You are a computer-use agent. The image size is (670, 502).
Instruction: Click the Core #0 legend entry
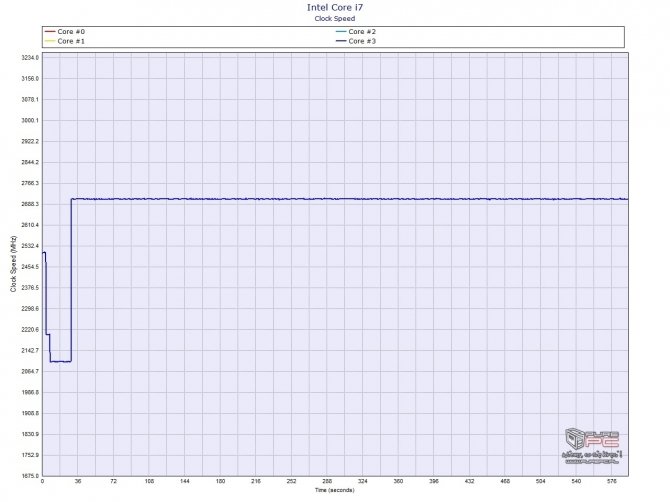(x=65, y=32)
